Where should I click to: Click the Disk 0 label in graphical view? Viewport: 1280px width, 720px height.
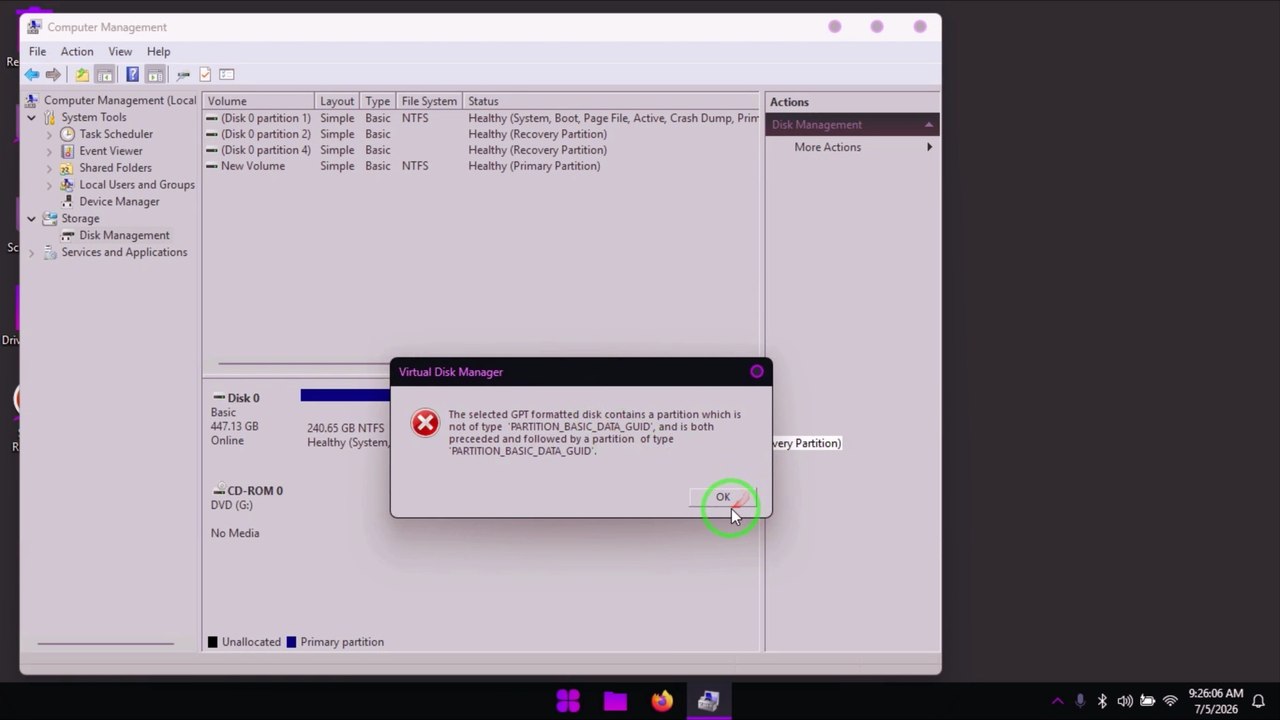pos(243,398)
